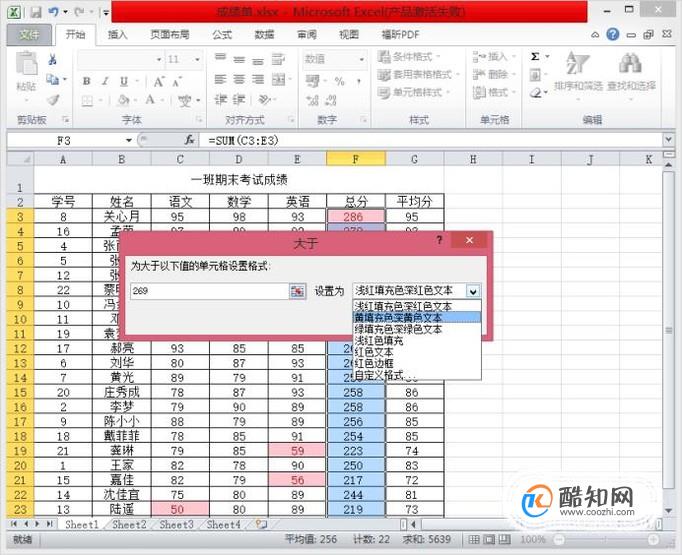This screenshot has width=682, height=555.
Task: Toggle italic formatting
Action: [x=105, y=81]
